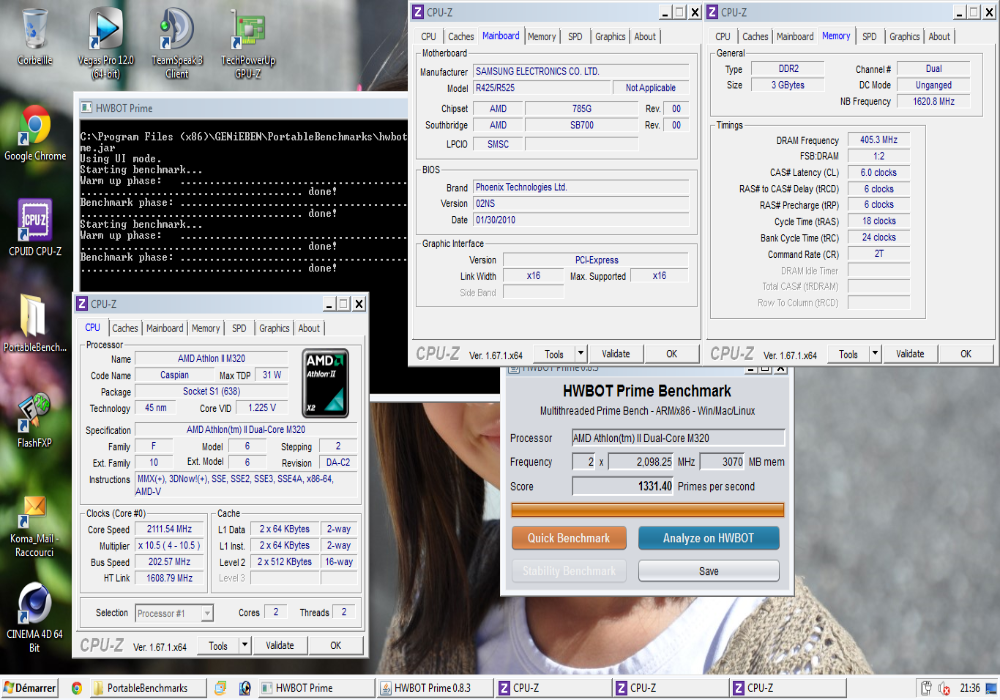Open TechPowerUp GPU-Z desktop icon
The height and width of the screenshot is (700, 1000).
pyautogui.click(x=248, y=42)
